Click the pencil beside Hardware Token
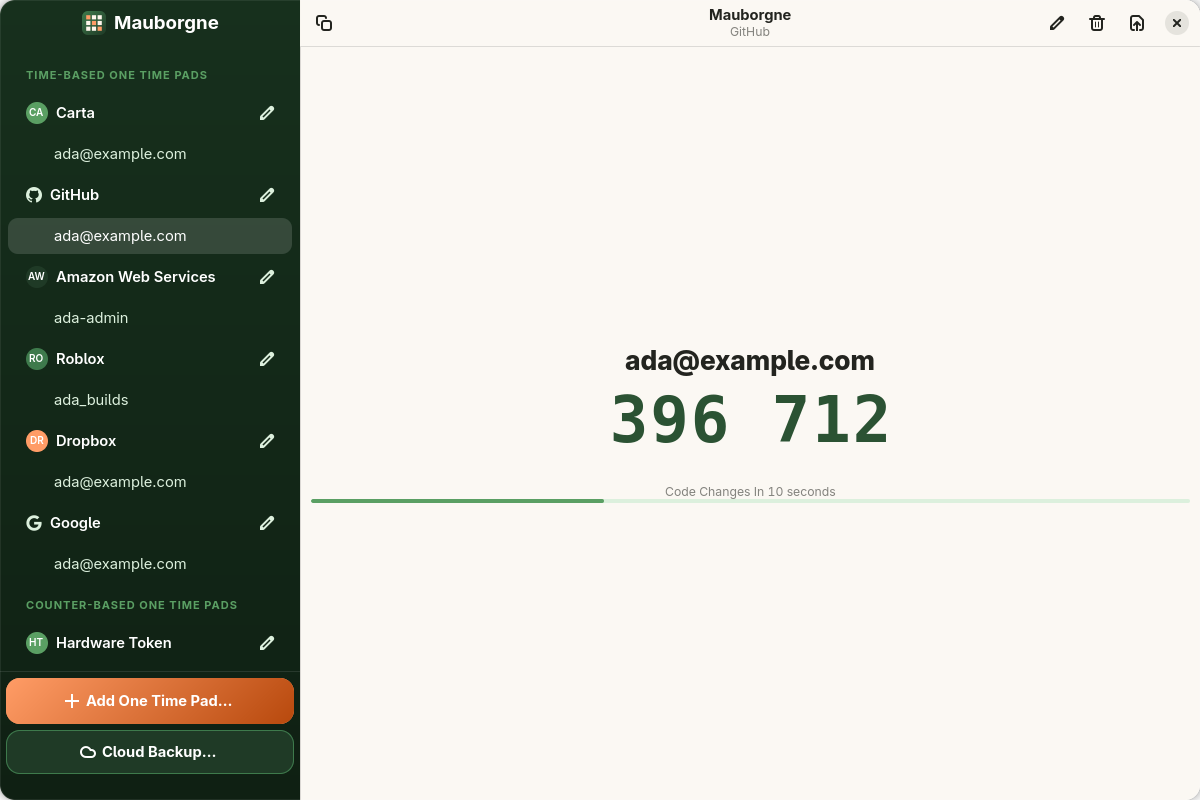The width and height of the screenshot is (1200, 800). click(267, 643)
